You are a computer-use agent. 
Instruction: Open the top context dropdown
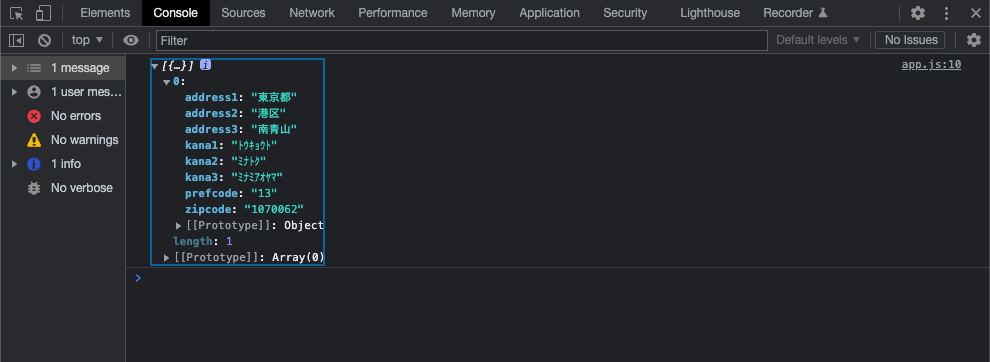(87, 40)
